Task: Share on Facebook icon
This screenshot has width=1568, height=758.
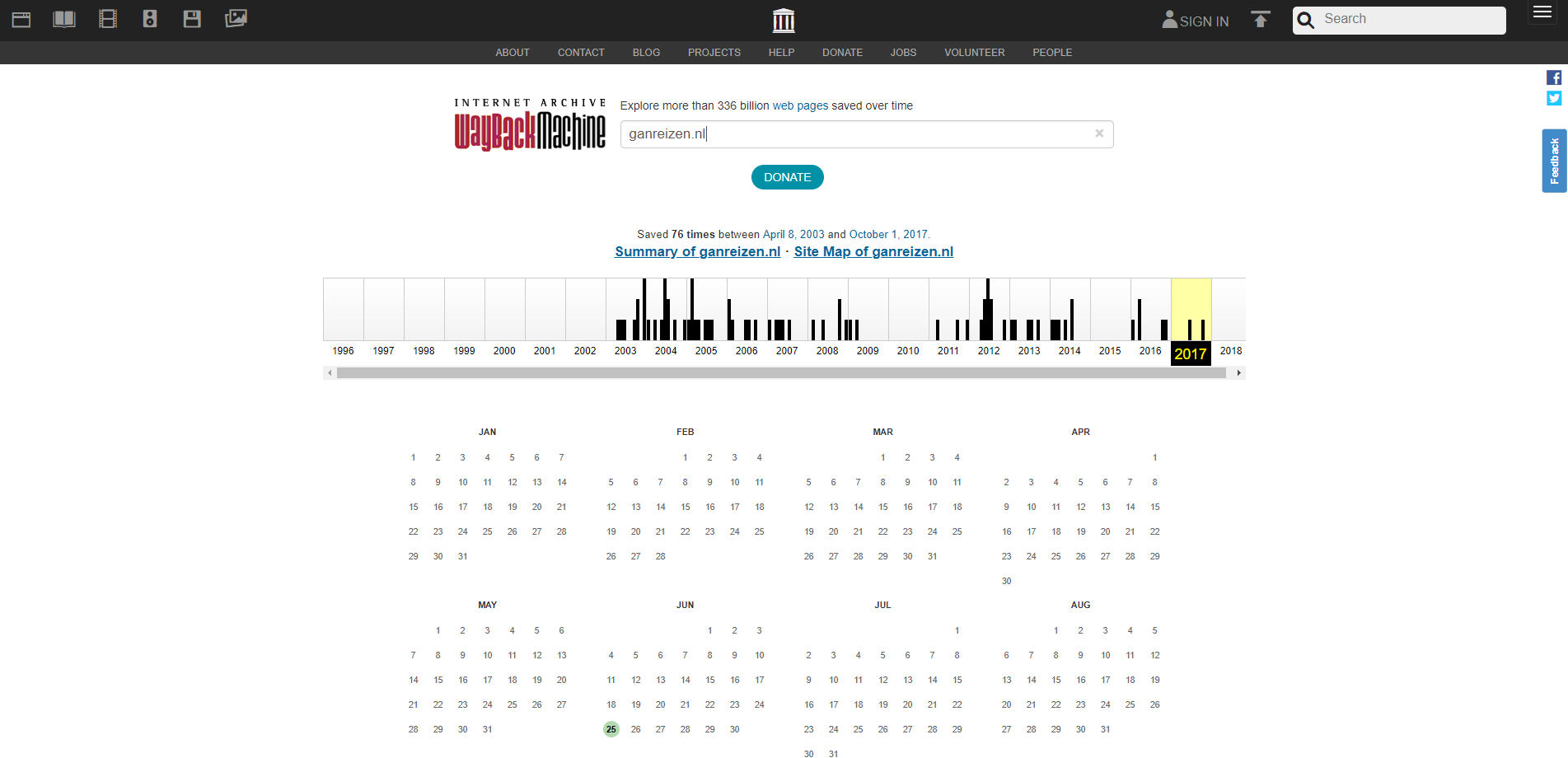Action: click(1554, 77)
